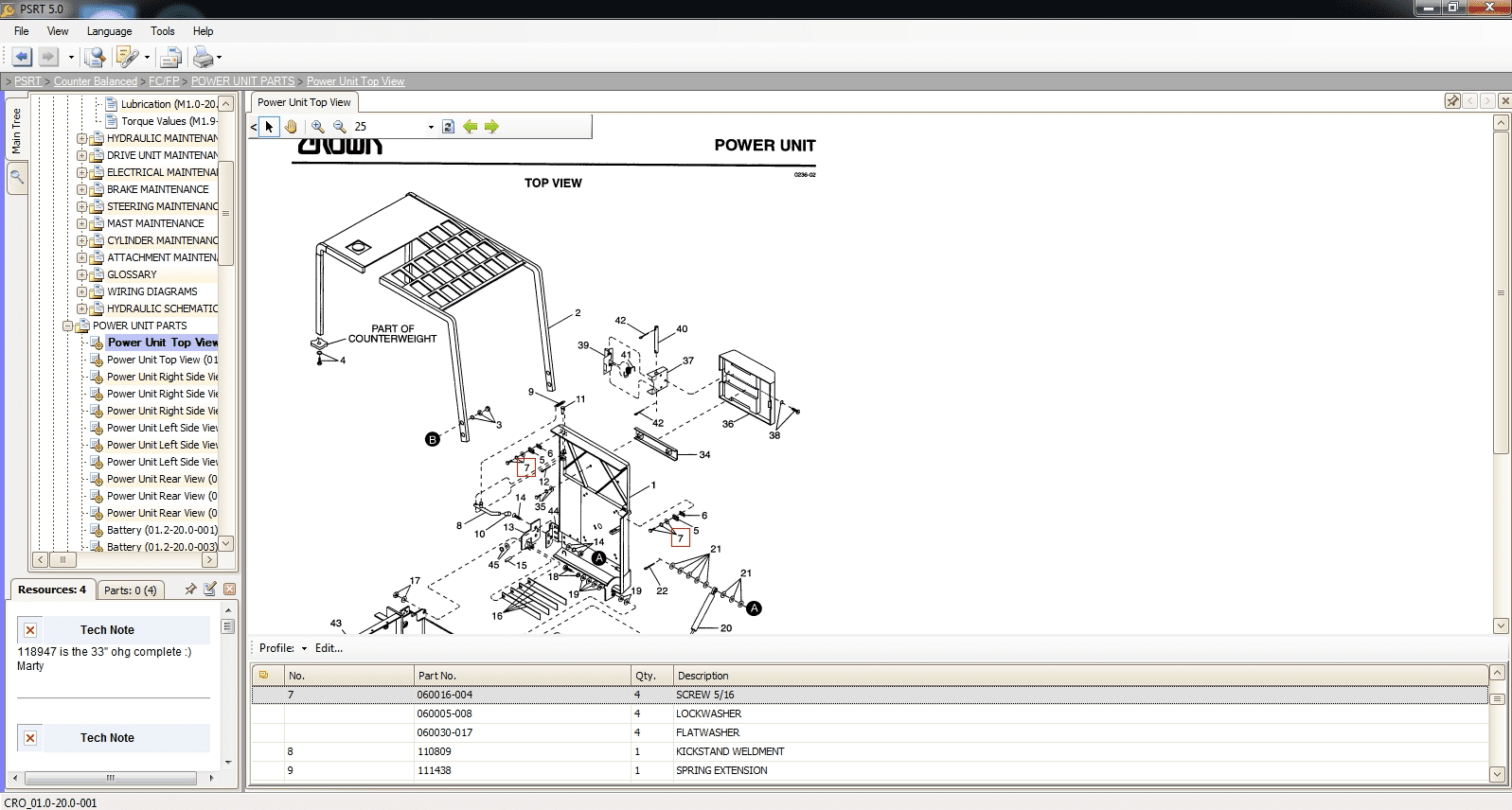This screenshot has width=1512, height=810.
Task: Delete the second Tech Note via its X
Action: tap(30, 738)
